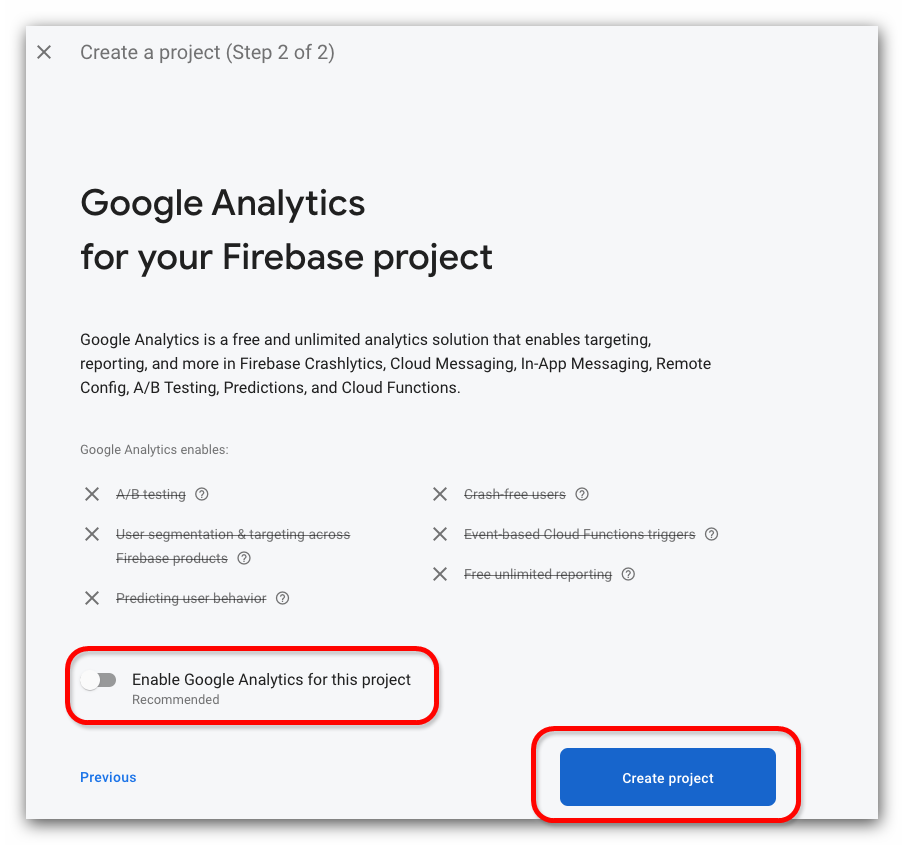Click X mark beside User segmentation & targeting
The width and height of the screenshot is (904, 845).
pos(92,534)
